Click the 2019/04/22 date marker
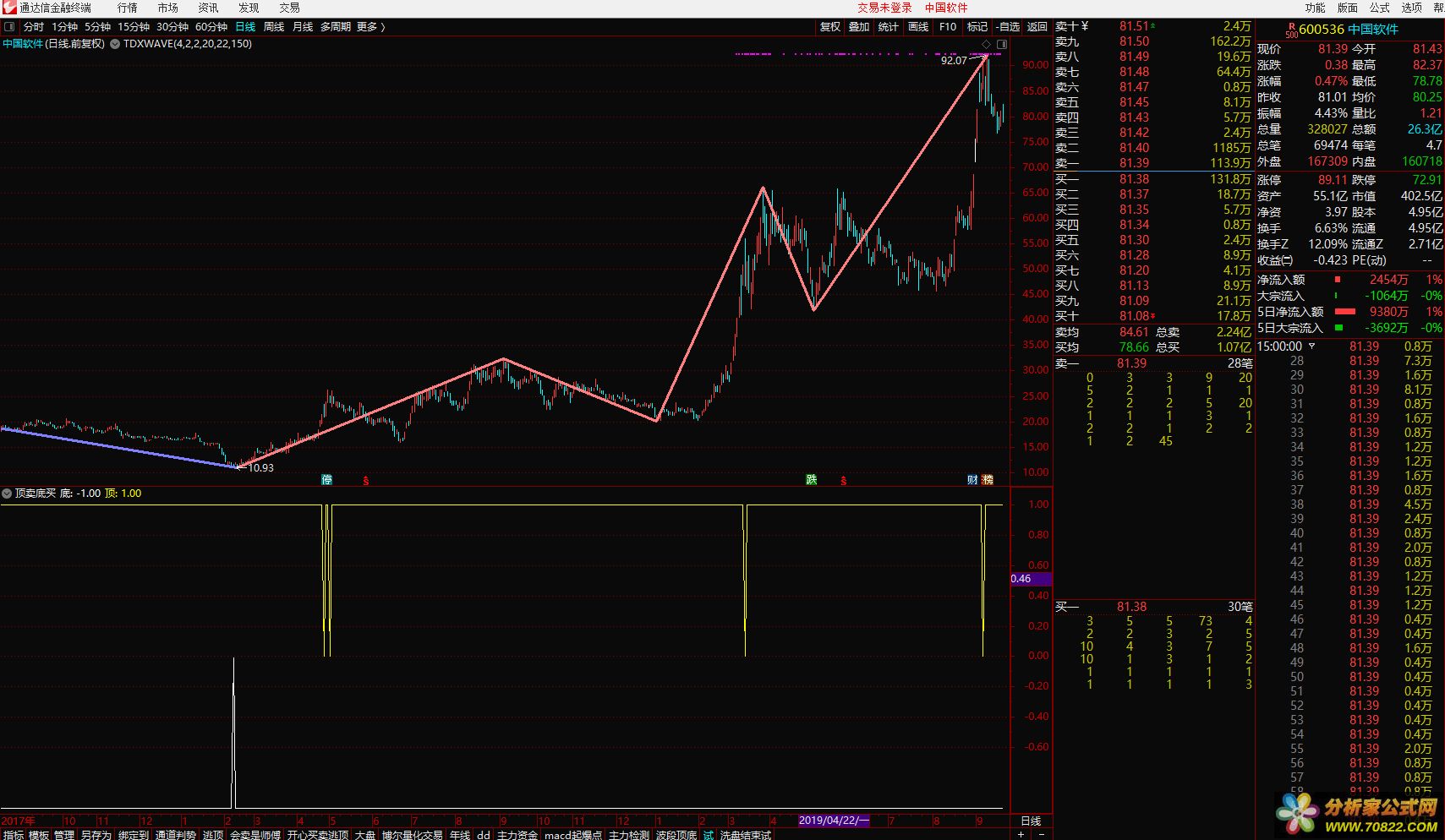The image size is (1445, 840). pos(834,821)
